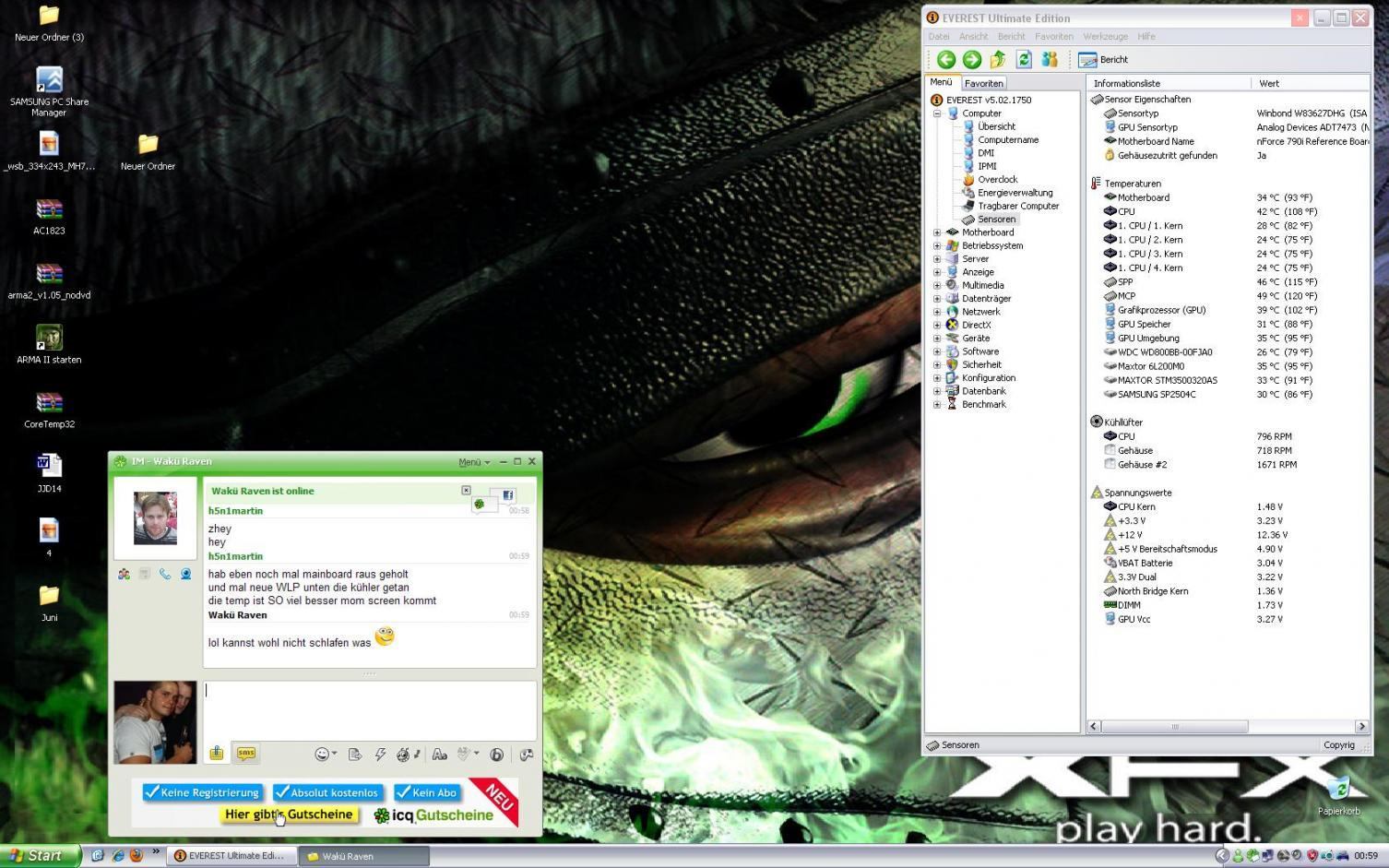Click the 'Keine Registrierung' ad button

click(203, 792)
